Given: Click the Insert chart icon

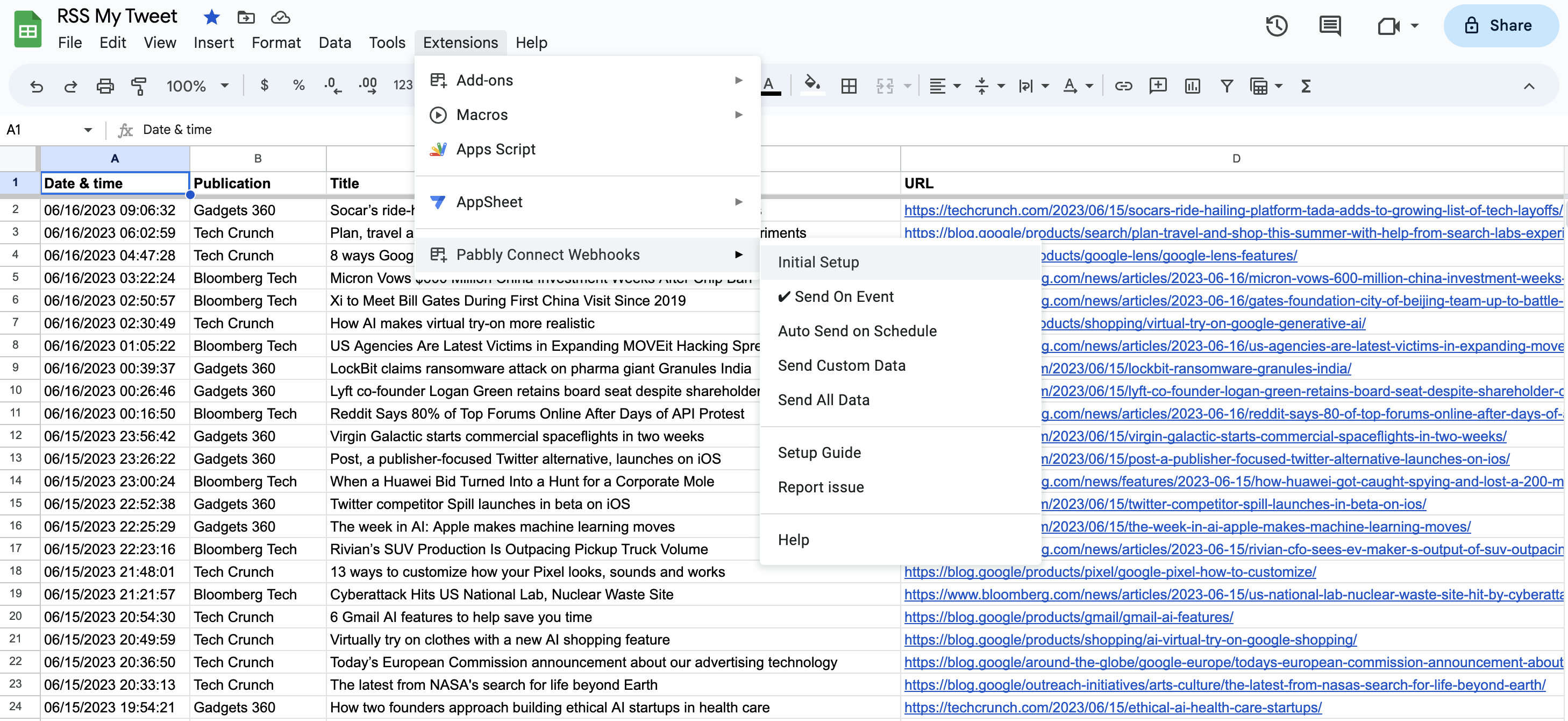Looking at the screenshot, I should tap(1193, 86).
